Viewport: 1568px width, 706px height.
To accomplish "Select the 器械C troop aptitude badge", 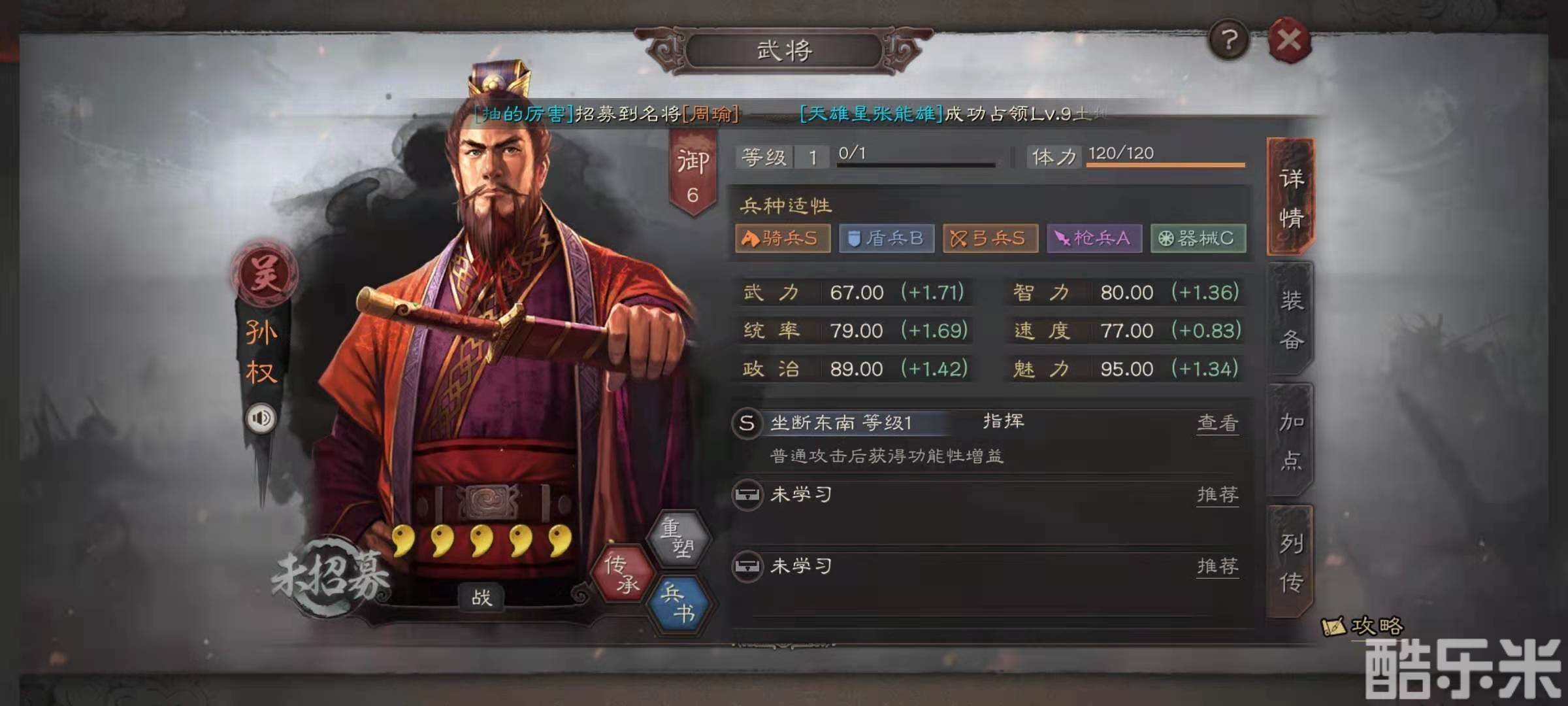I will point(1198,238).
